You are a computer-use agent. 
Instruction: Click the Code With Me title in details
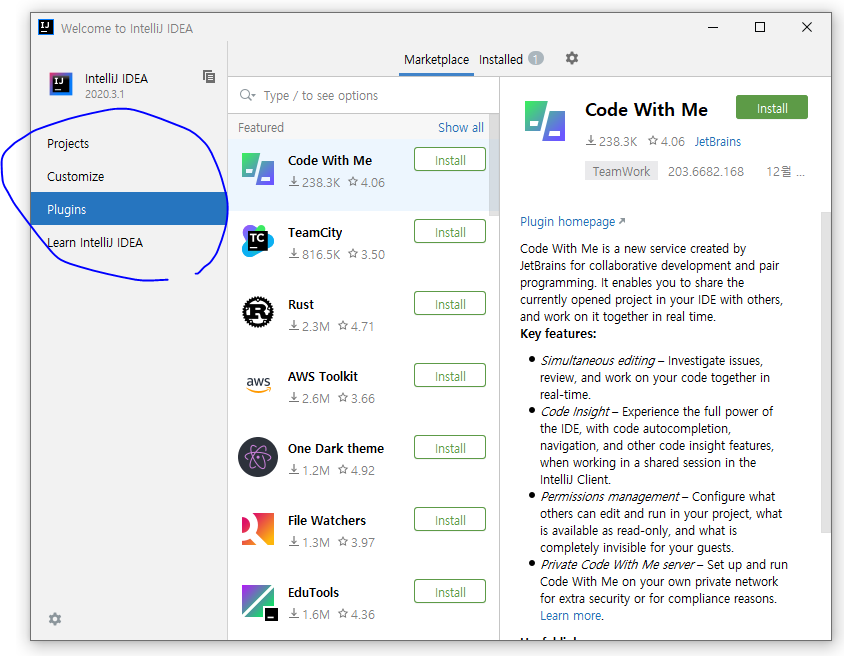point(646,110)
